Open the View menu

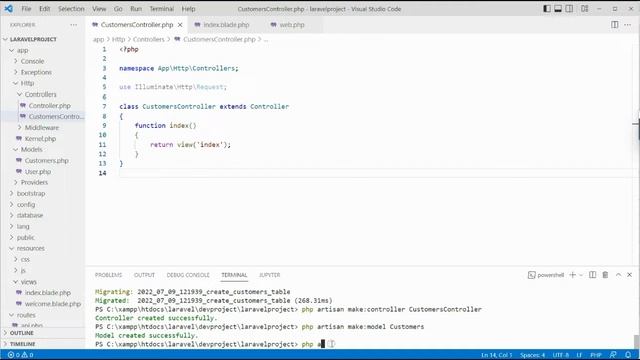tap(99, 9)
